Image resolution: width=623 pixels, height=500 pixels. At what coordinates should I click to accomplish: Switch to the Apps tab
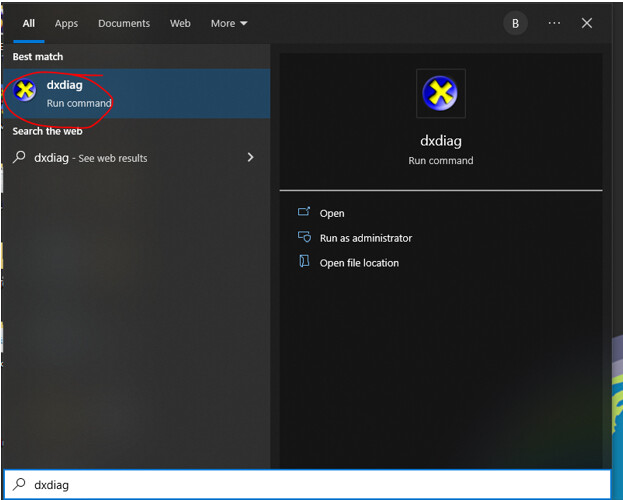point(66,23)
